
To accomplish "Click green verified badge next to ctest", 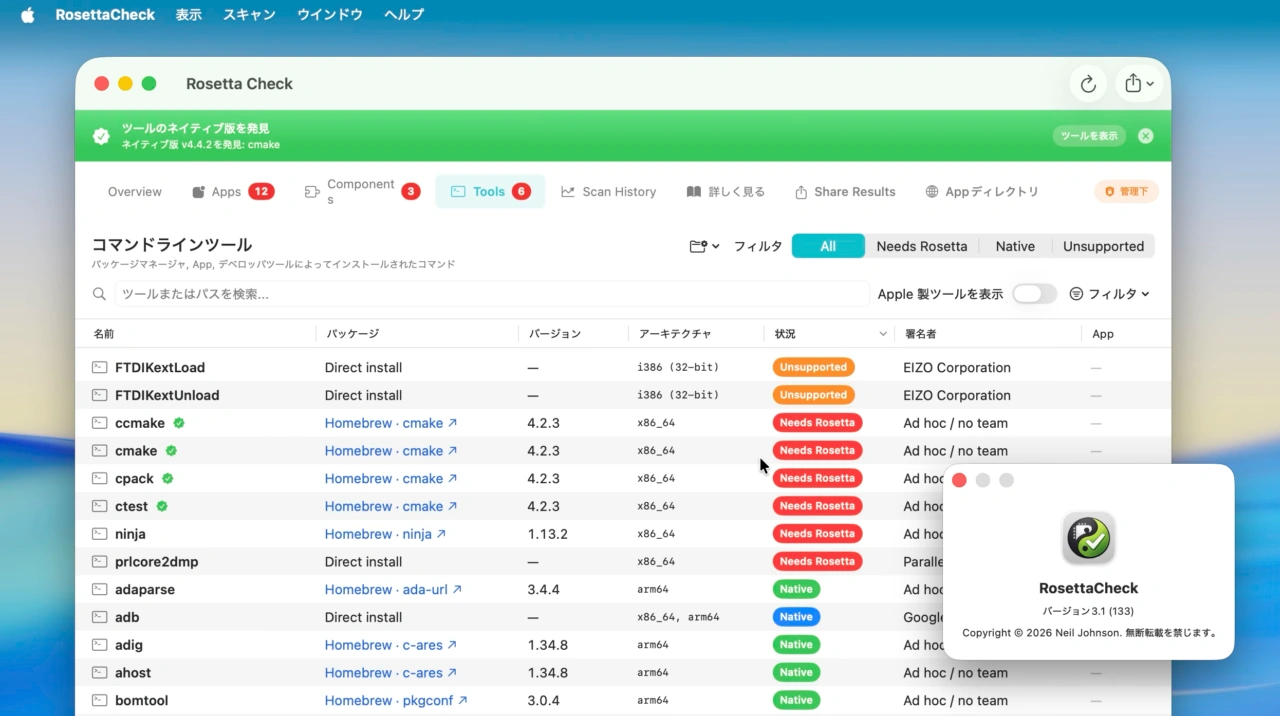I will pyautogui.click(x=162, y=506).
